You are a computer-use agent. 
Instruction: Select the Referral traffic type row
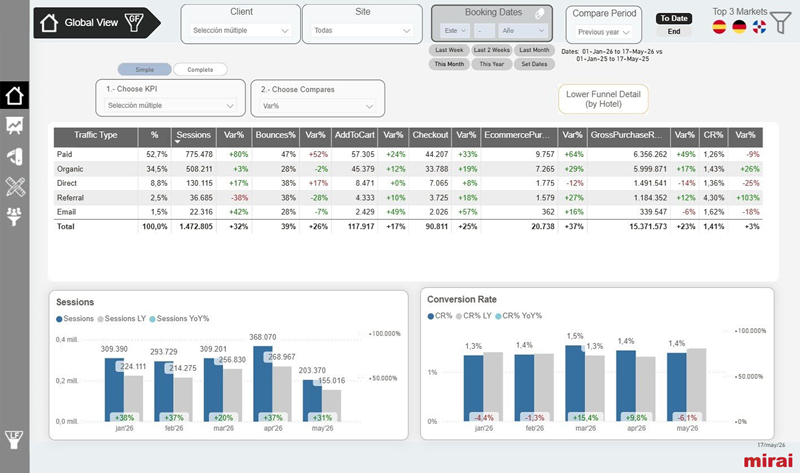point(408,197)
